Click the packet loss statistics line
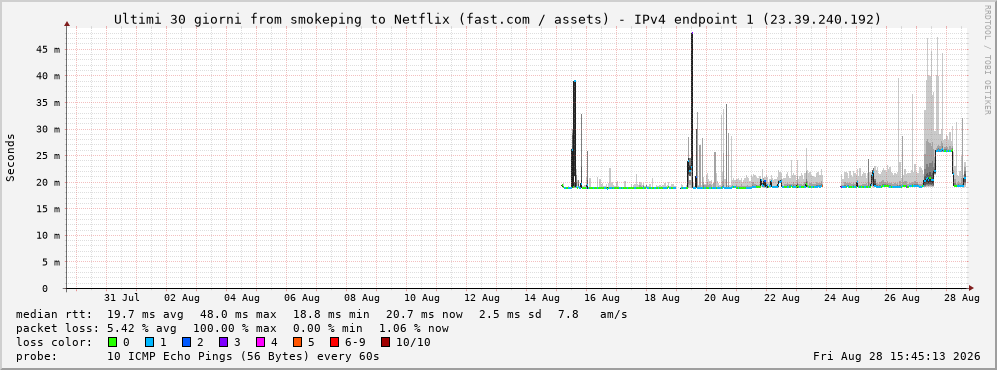Viewport: 997px width, 370px height. point(232,329)
